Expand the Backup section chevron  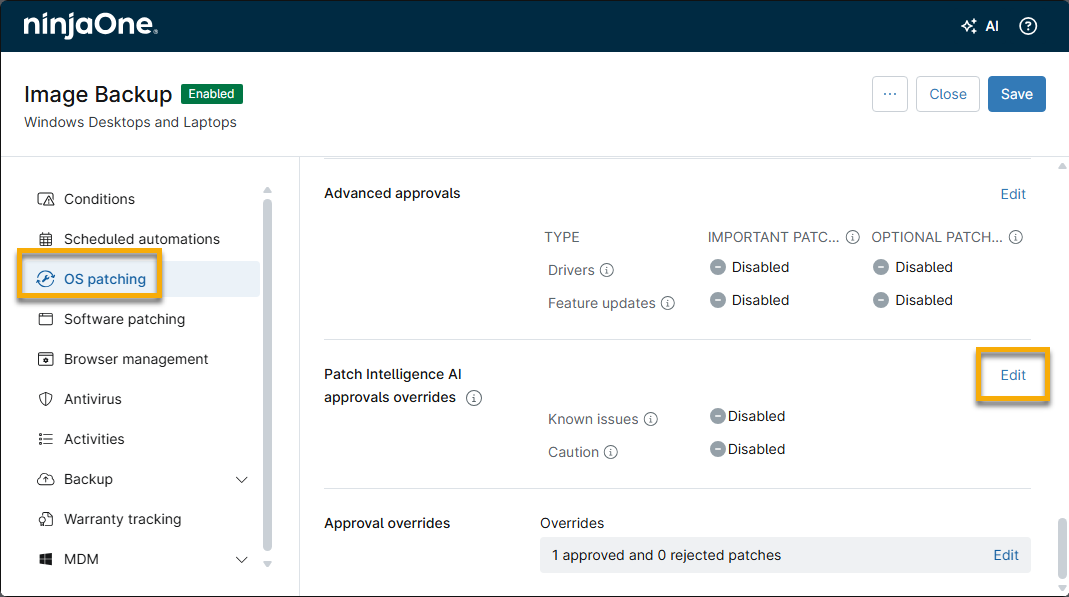(x=241, y=480)
